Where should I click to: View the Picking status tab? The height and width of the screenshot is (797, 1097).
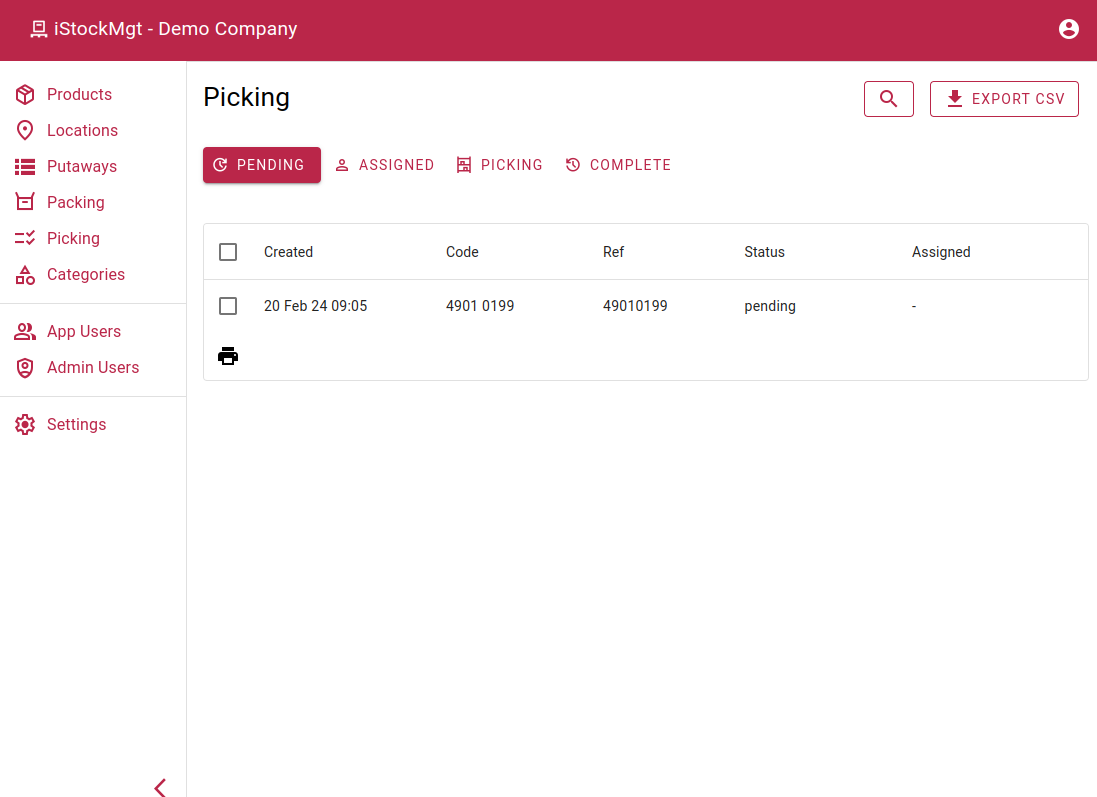click(x=499, y=165)
